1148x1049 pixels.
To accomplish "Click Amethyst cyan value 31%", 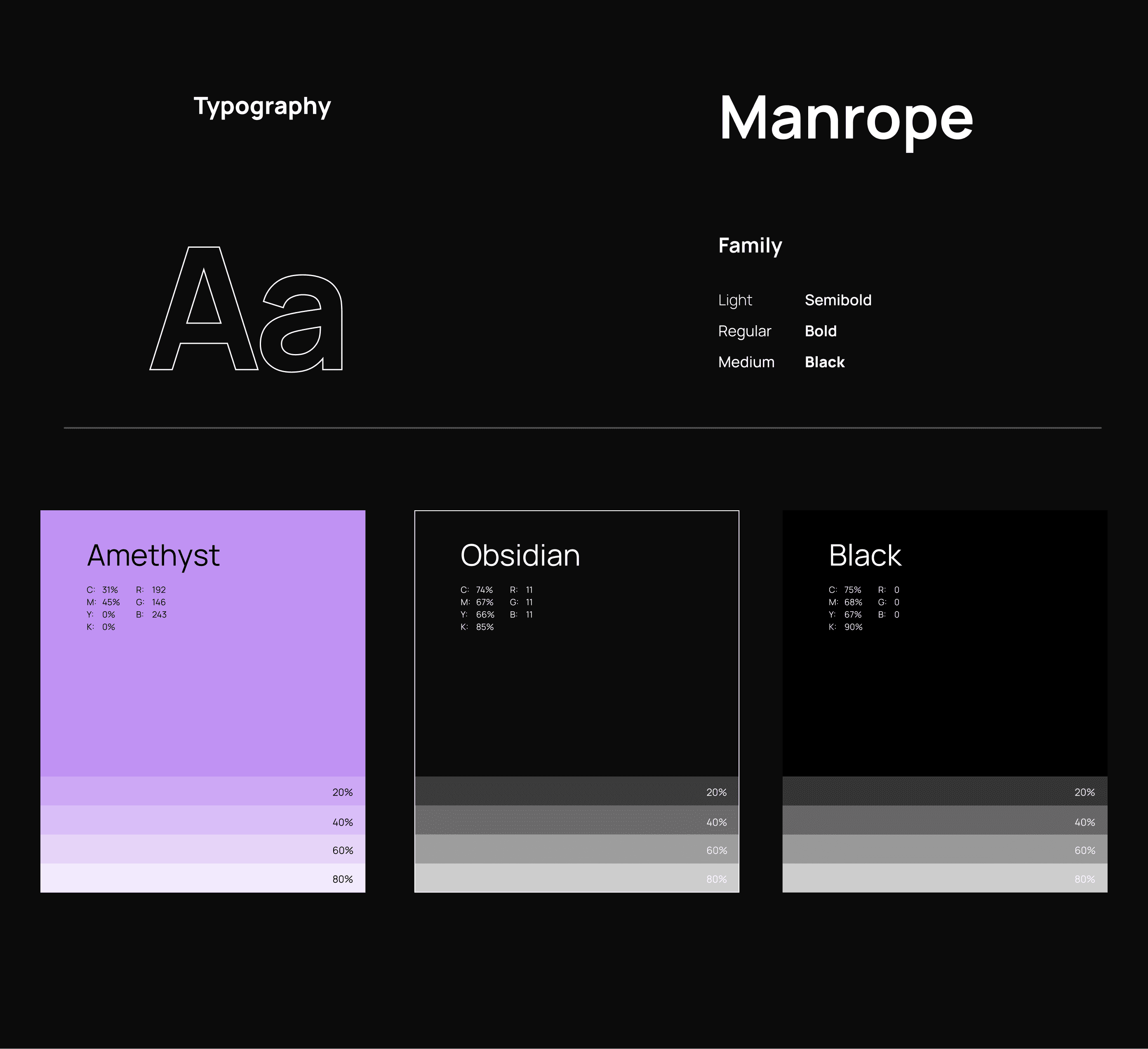I will coord(110,590).
